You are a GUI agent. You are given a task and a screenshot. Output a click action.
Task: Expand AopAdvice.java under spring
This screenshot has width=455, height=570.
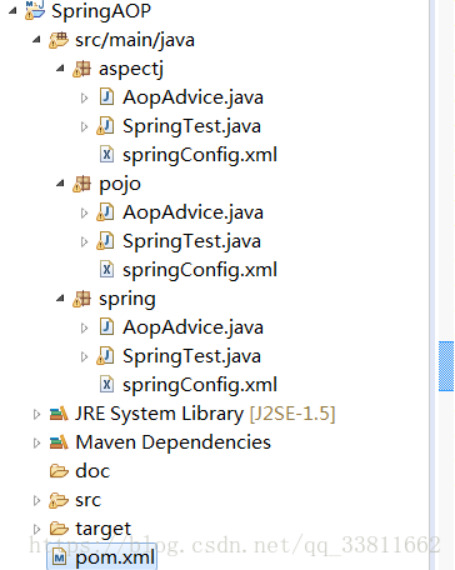click(84, 328)
